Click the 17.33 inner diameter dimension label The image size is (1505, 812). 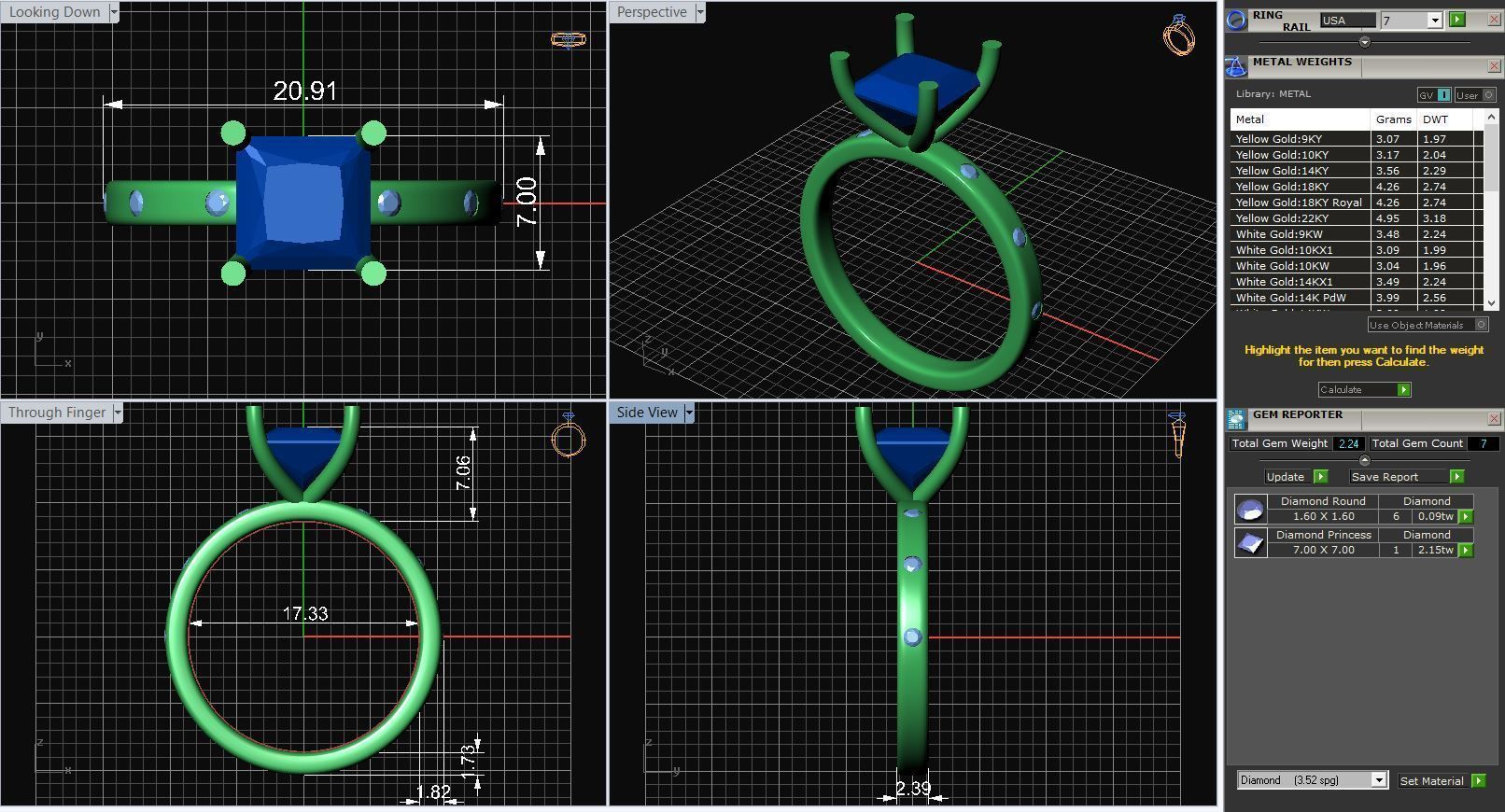click(x=305, y=613)
